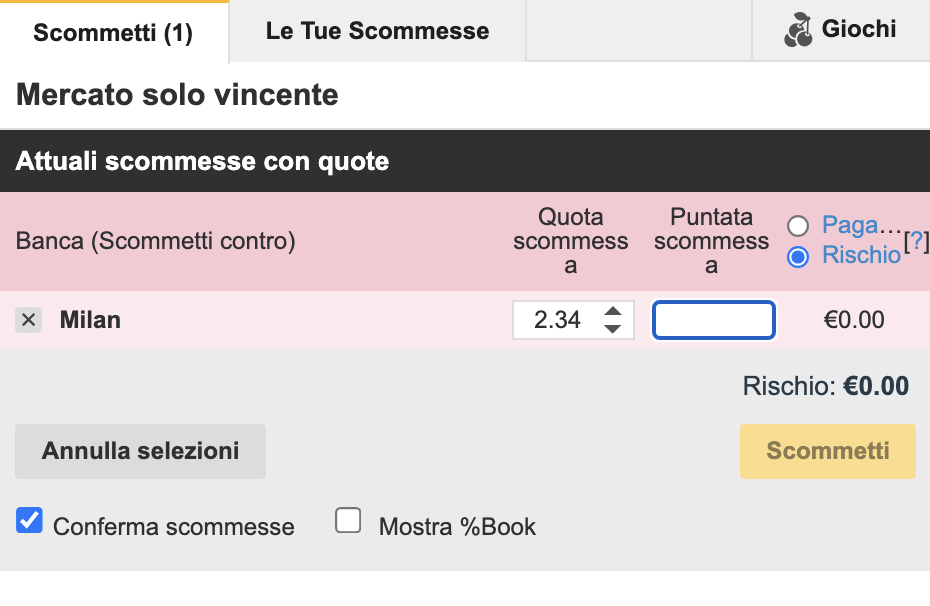
Task: Click the odds field showing 2.34
Action: pos(557,320)
